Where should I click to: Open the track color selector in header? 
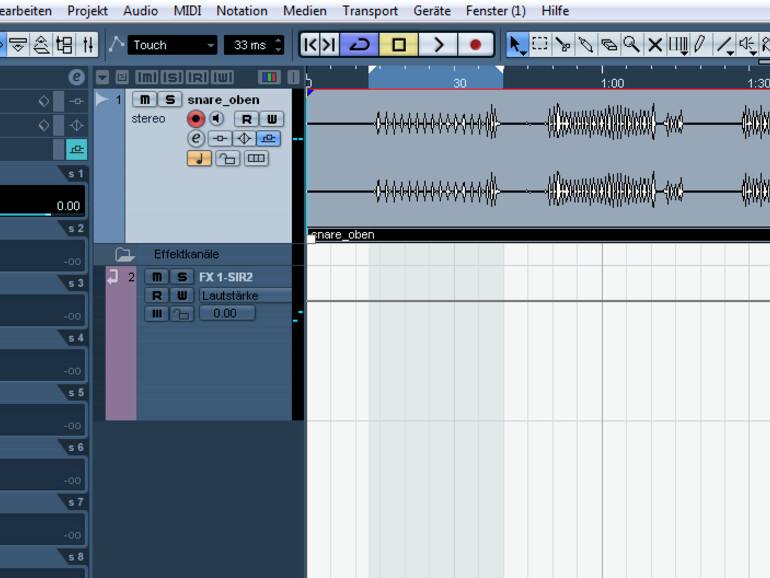point(270,77)
